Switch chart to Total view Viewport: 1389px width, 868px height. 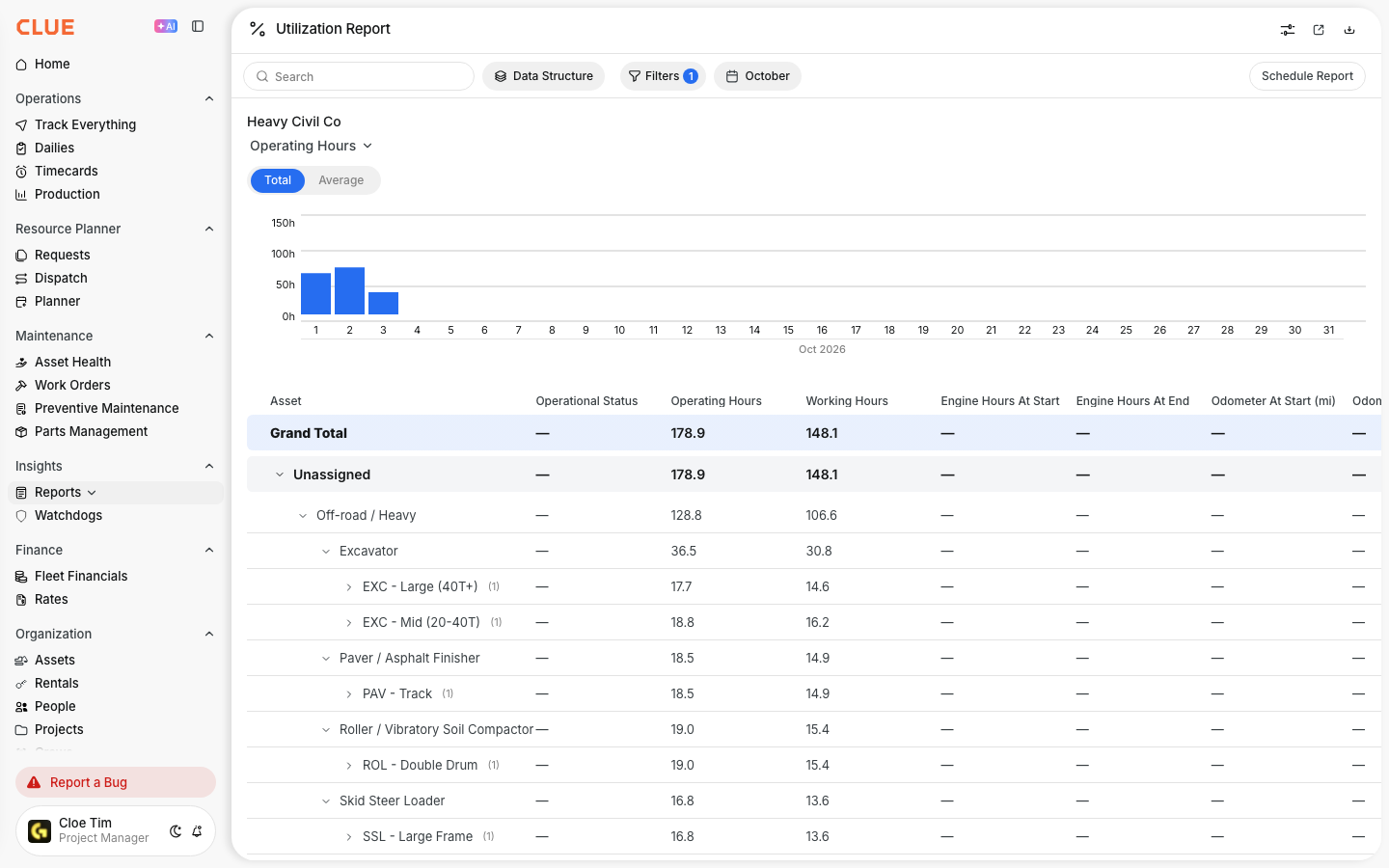pyautogui.click(x=278, y=180)
